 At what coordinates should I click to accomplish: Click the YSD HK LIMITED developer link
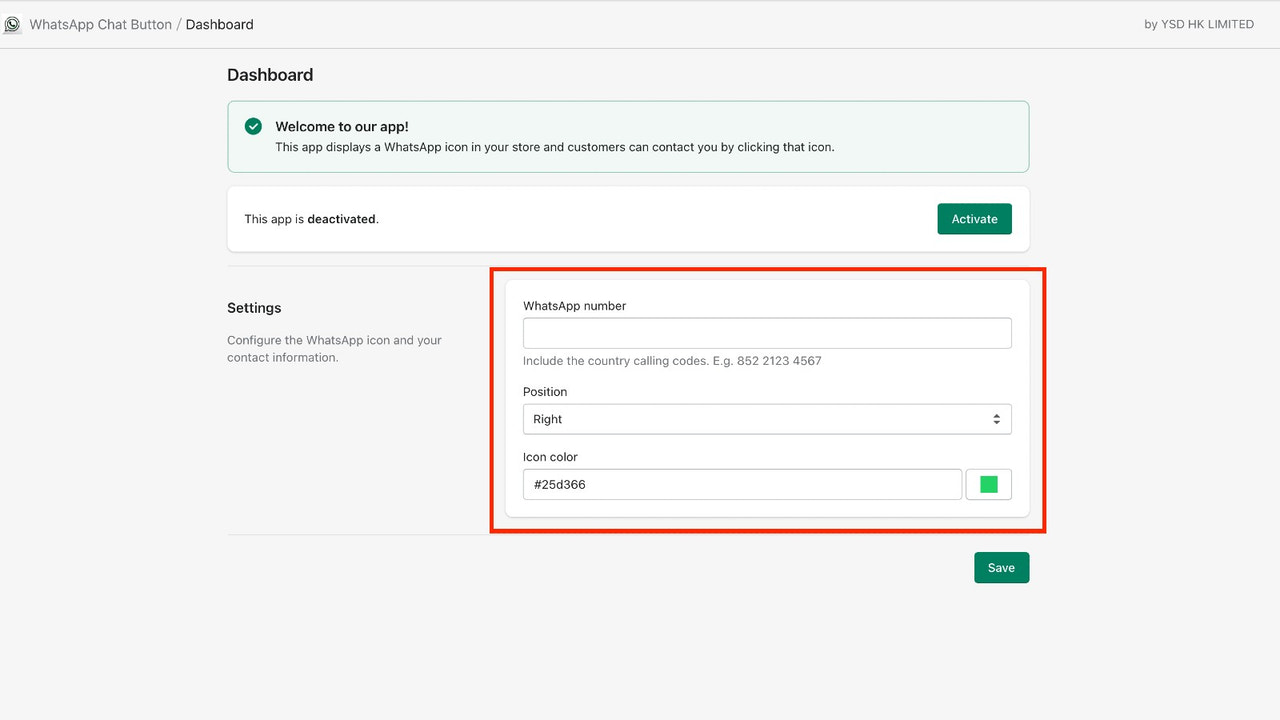pos(1205,24)
